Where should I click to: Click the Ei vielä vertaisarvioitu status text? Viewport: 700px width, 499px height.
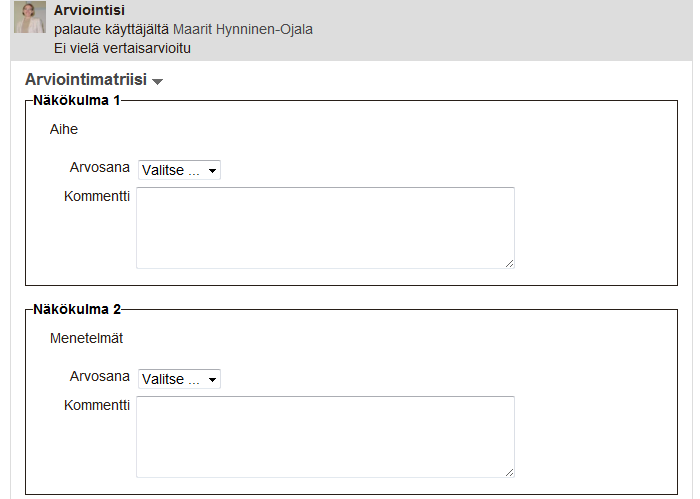pos(122,48)
